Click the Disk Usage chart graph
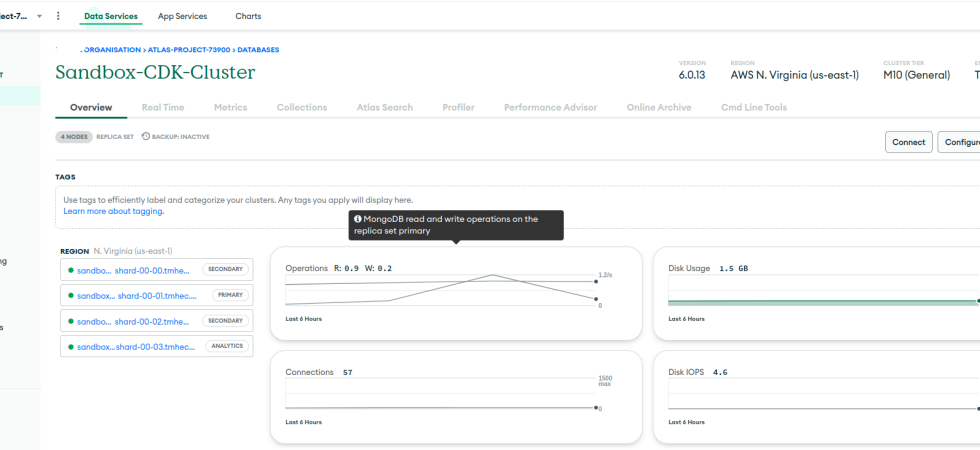The image size is (980, 450). point(824,291)
